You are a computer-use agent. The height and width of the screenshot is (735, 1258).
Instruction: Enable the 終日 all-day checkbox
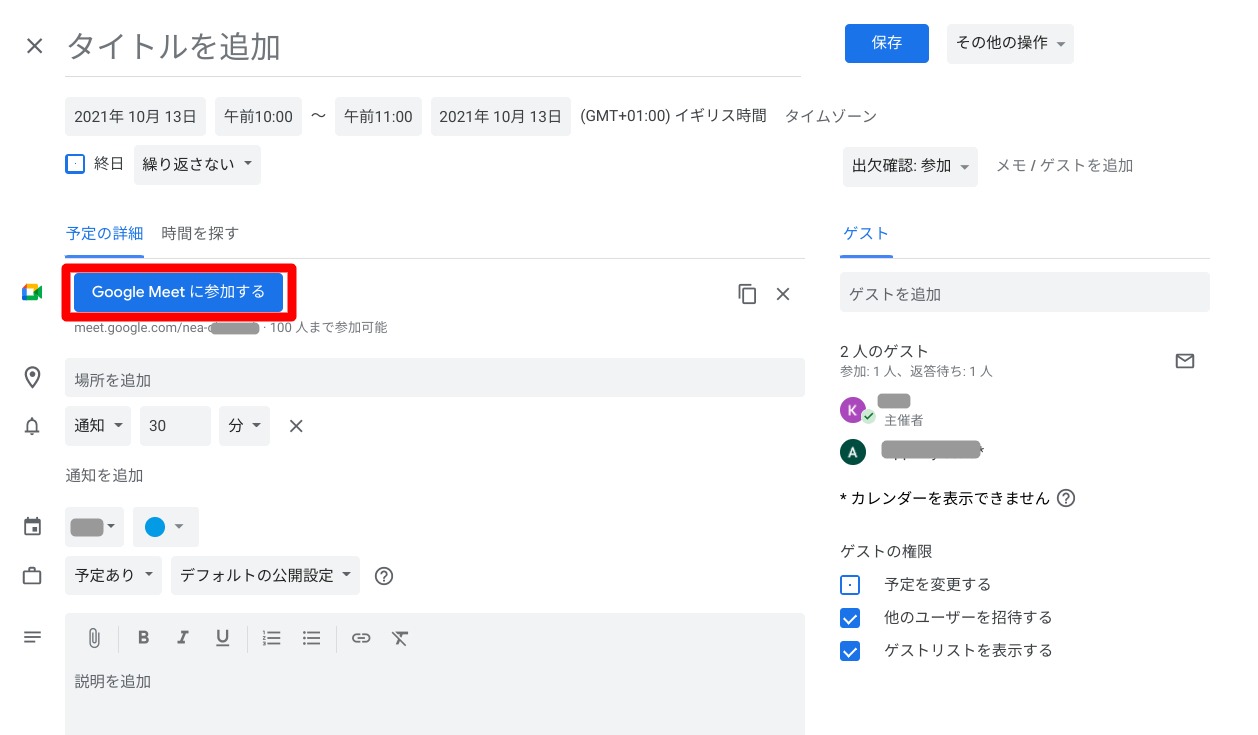(75, 163)
